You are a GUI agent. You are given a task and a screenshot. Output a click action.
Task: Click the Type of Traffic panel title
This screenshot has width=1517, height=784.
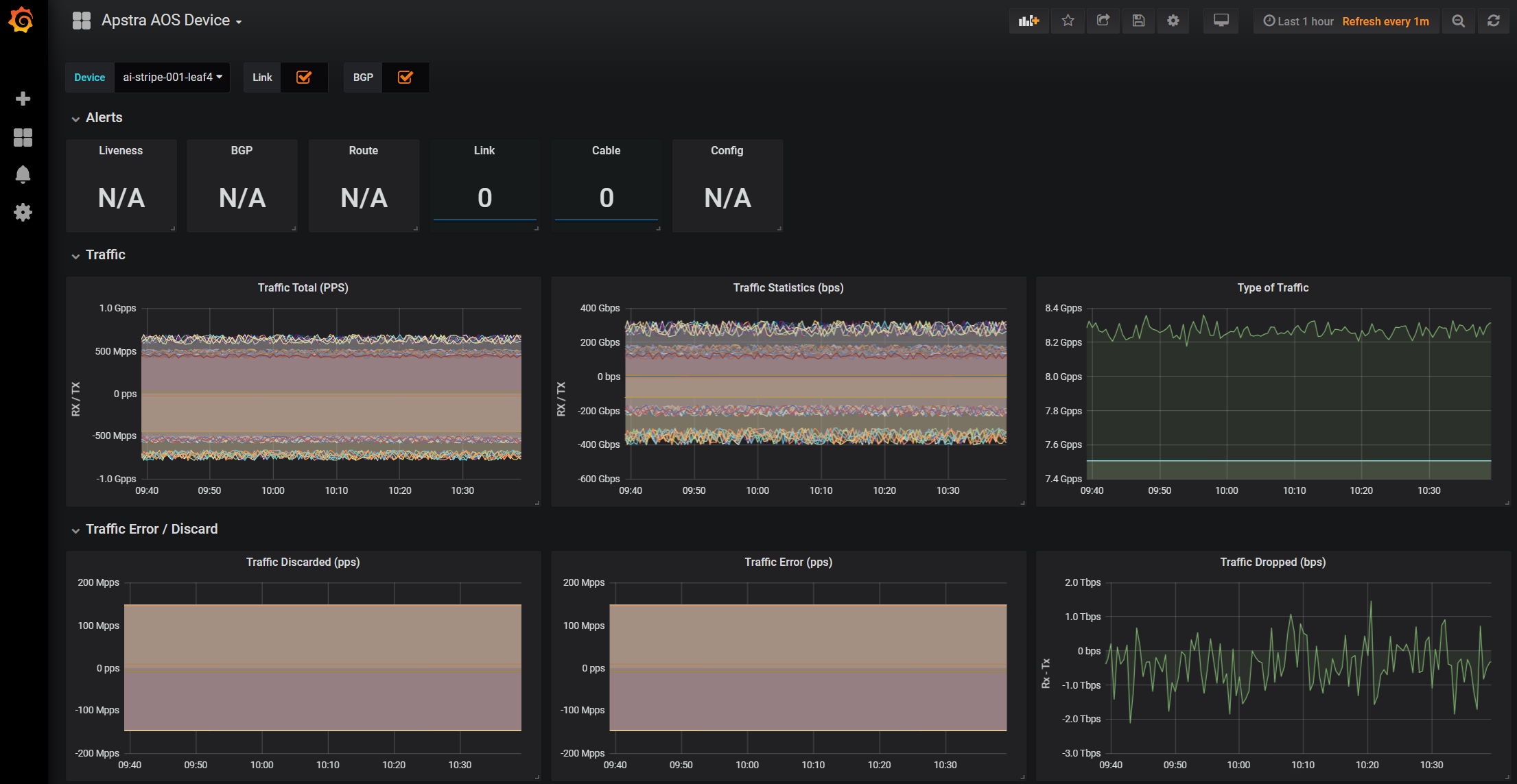pos(1272,288)
